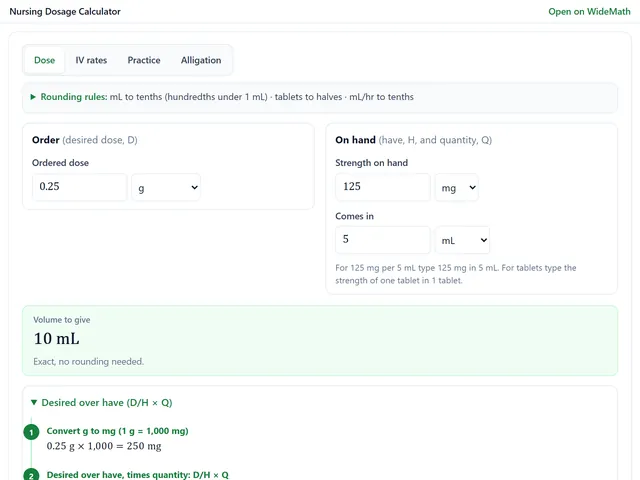Open the ordered dose unit dropdown showing g
Screen dimensions: 640x480
166,187
